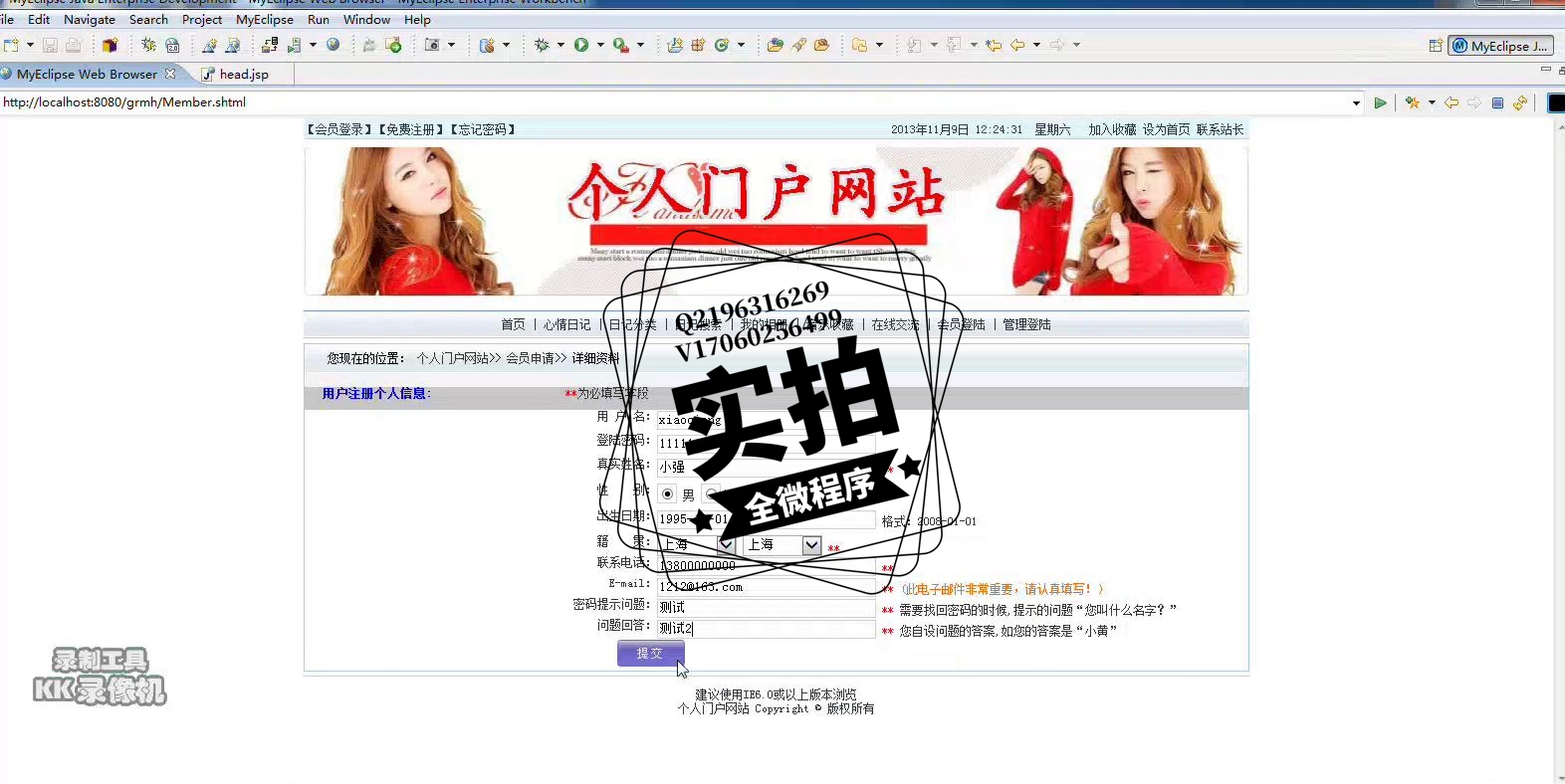Click the 心情日记 navigation link
Viewport: 1565px width, 784px height.
566,324
